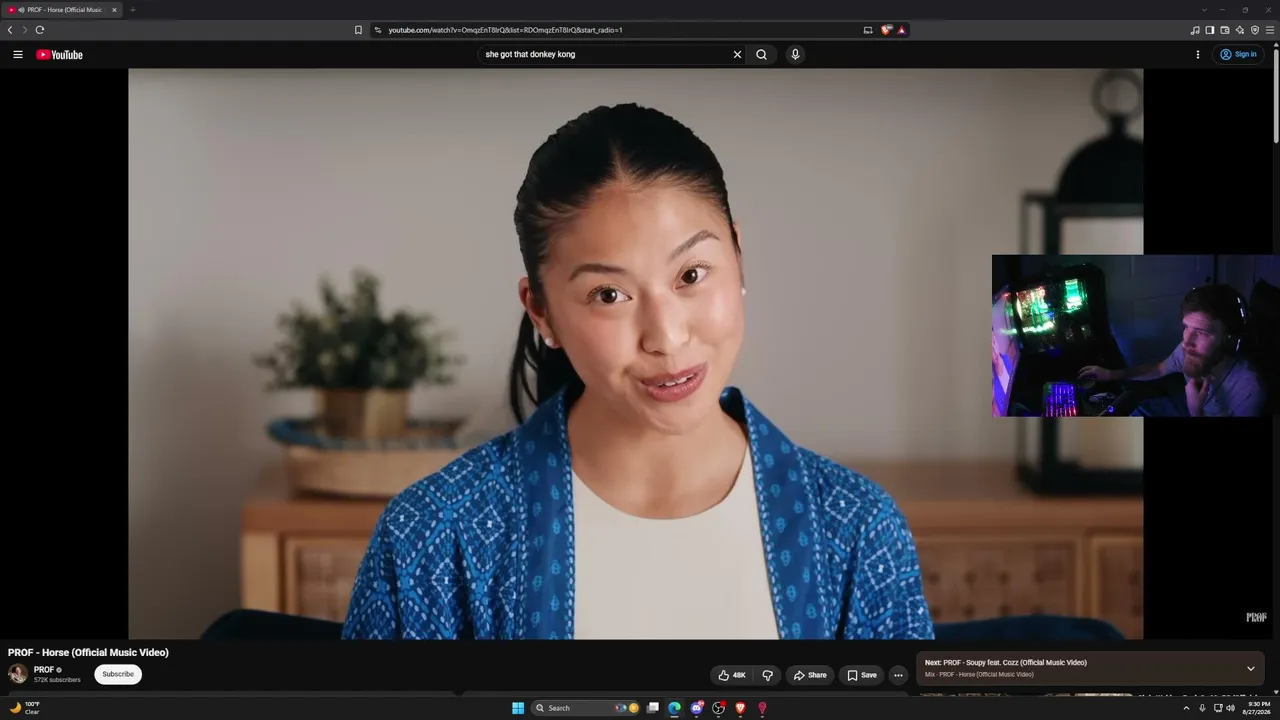Start voice search with the microphone

pos(795,55)
